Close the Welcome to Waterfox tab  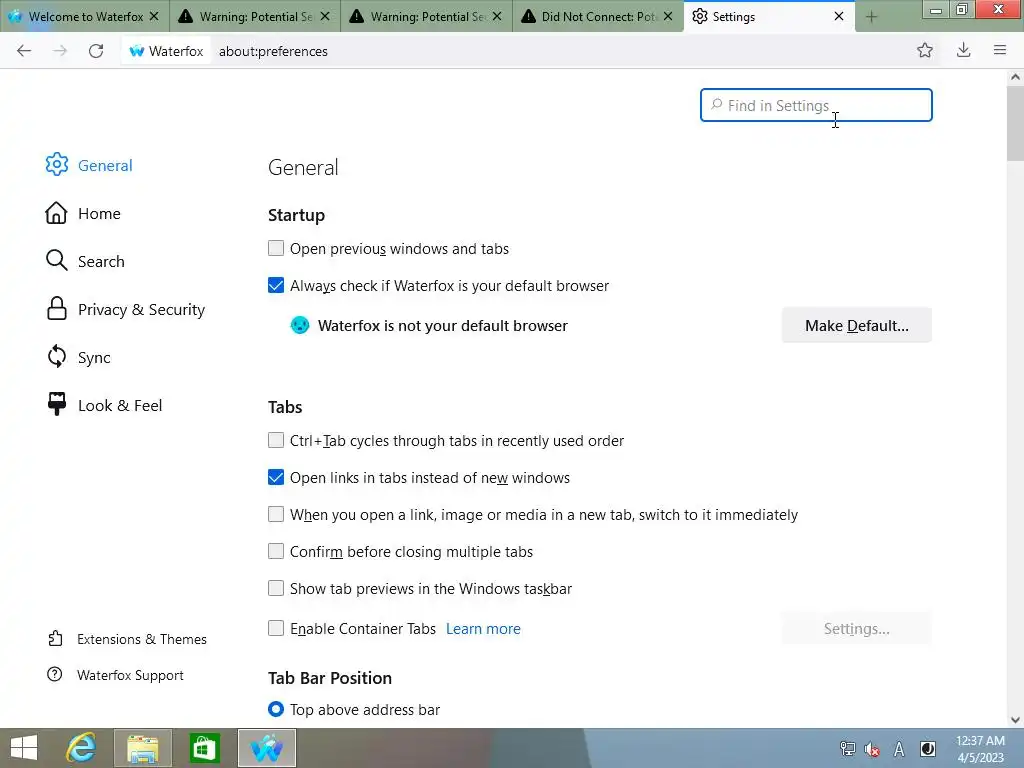(154, 16)
